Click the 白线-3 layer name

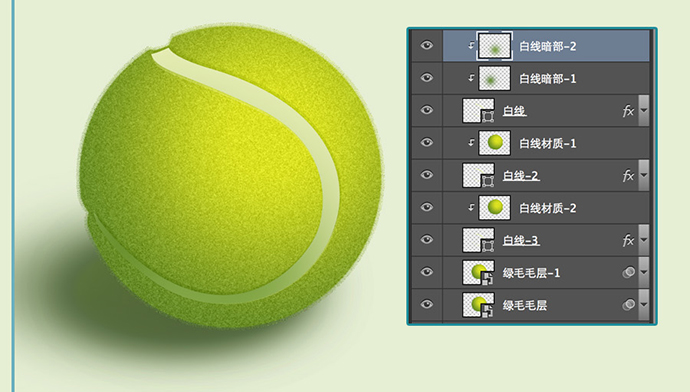click(x=521, y=240)
